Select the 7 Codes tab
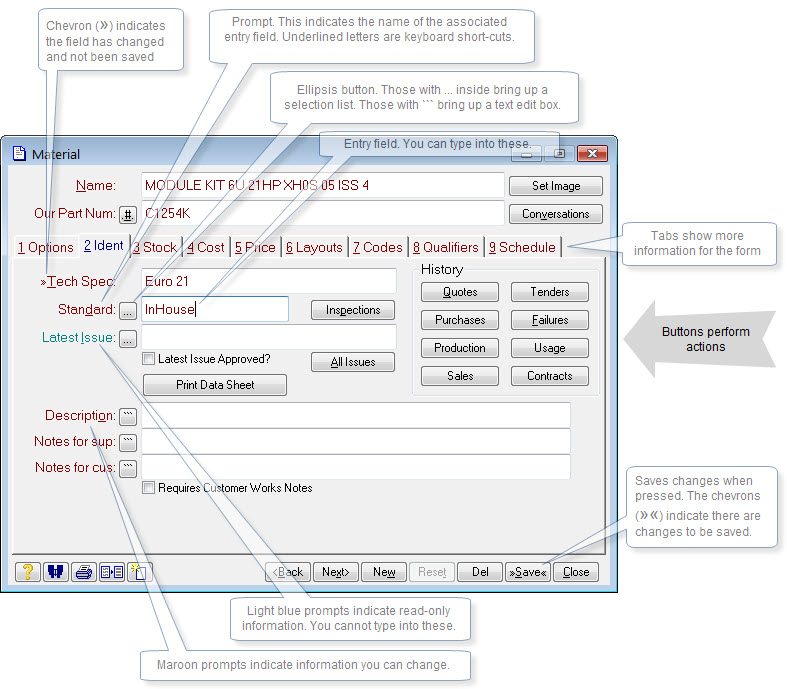The image size is (787, 689). pyautogui.click(x=378, y=247)
